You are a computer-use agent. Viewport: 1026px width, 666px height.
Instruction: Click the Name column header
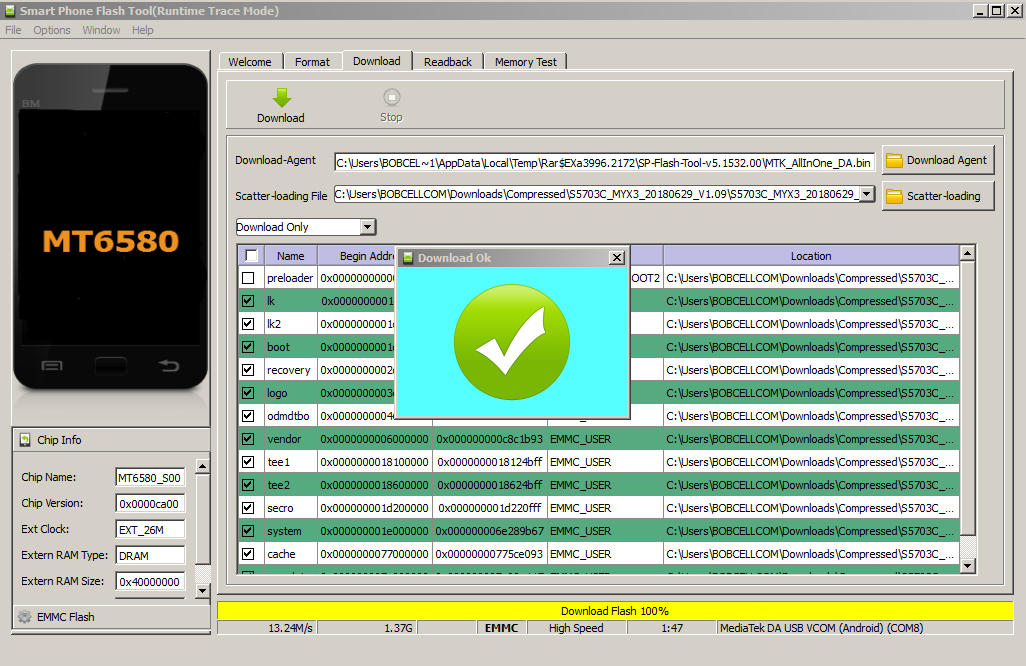pos(291,256)
